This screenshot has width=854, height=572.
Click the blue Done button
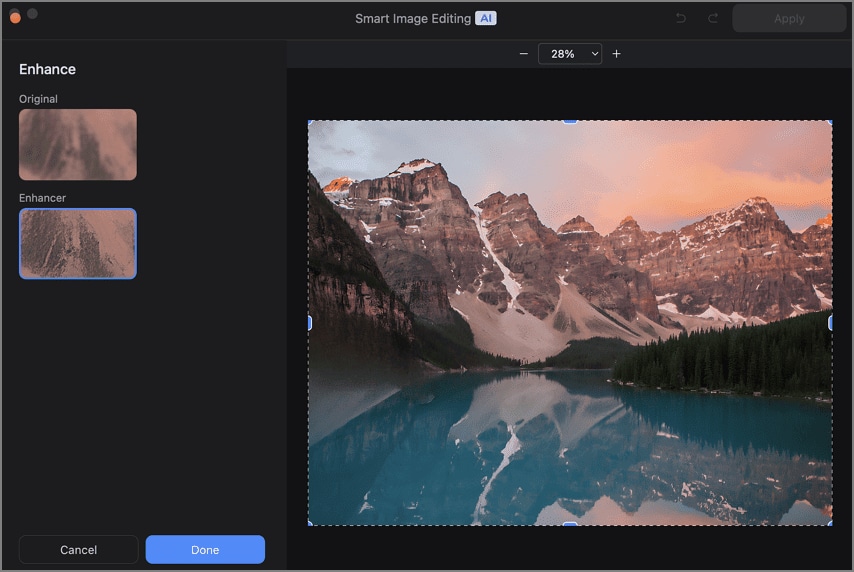(205, 550)
